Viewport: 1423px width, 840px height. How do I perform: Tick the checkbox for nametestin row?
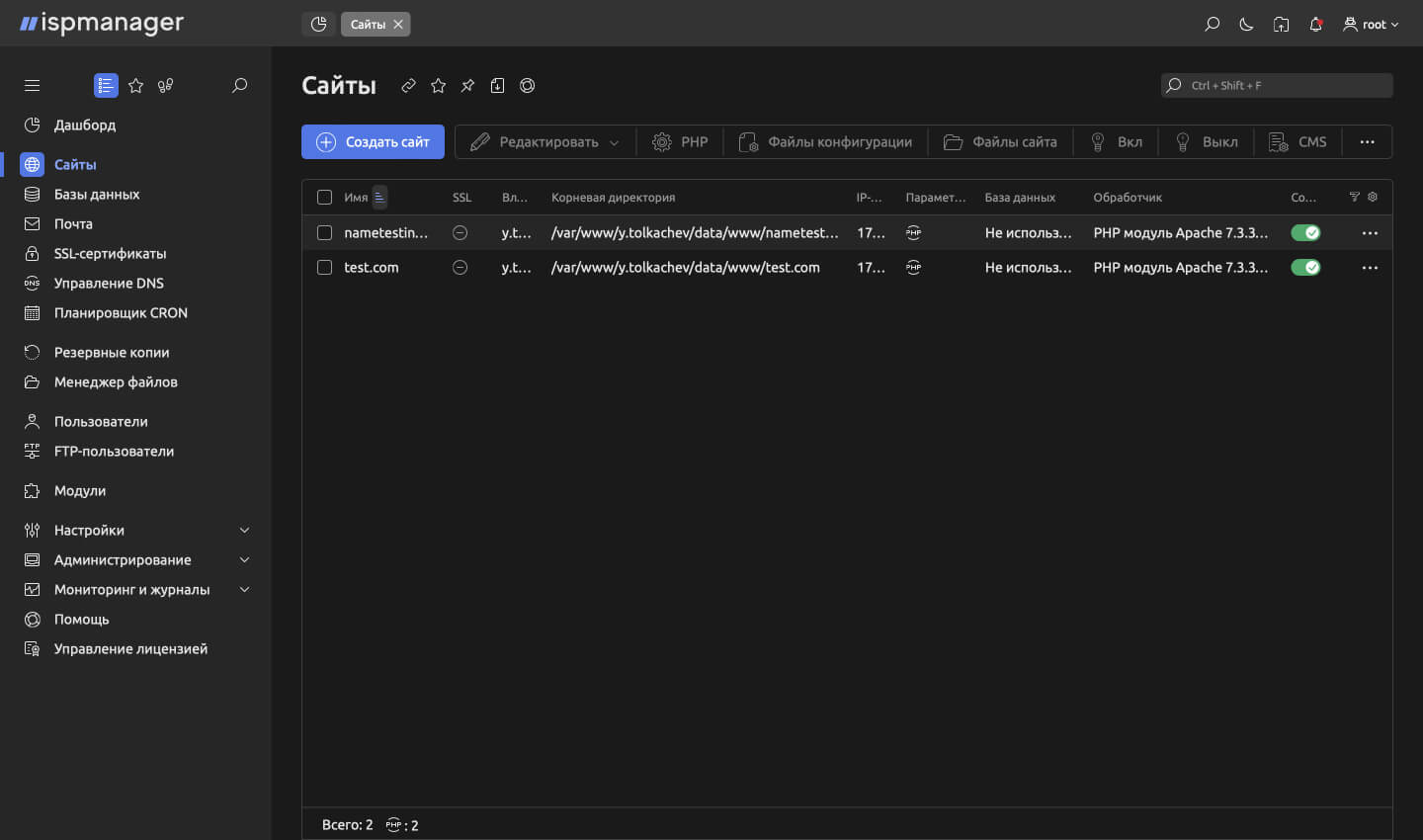[x=324, y=232]
